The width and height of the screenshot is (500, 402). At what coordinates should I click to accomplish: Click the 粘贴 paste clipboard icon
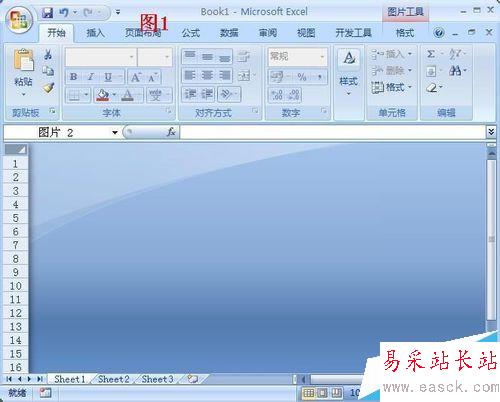(x=23, y=60)
